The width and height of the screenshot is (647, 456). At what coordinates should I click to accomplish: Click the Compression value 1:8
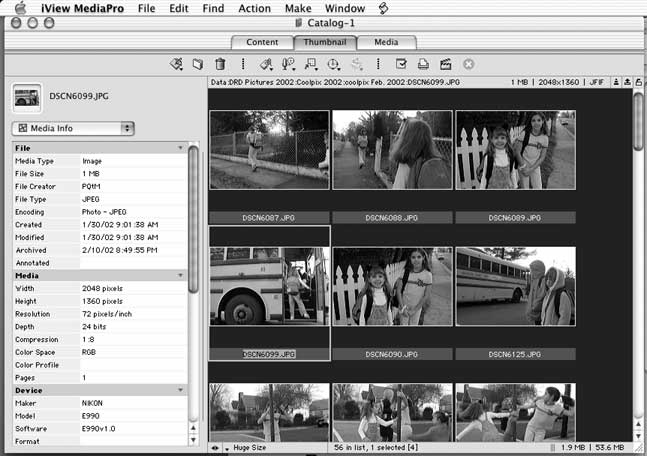tap(88, 339)
